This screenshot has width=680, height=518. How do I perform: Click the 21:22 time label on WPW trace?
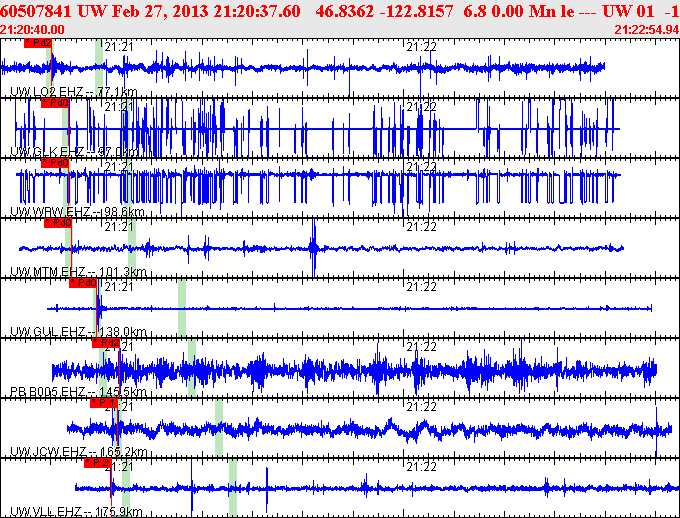[421, 167]
